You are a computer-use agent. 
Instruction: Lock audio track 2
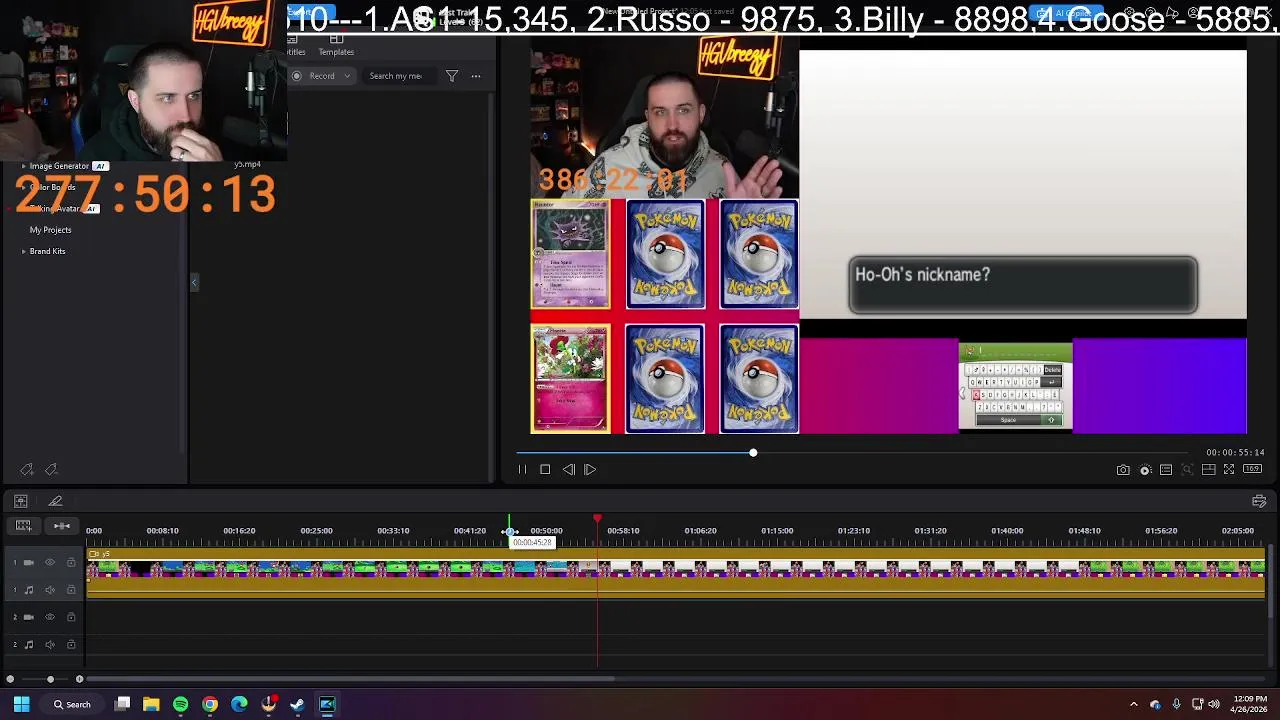(x=71, y=645)
